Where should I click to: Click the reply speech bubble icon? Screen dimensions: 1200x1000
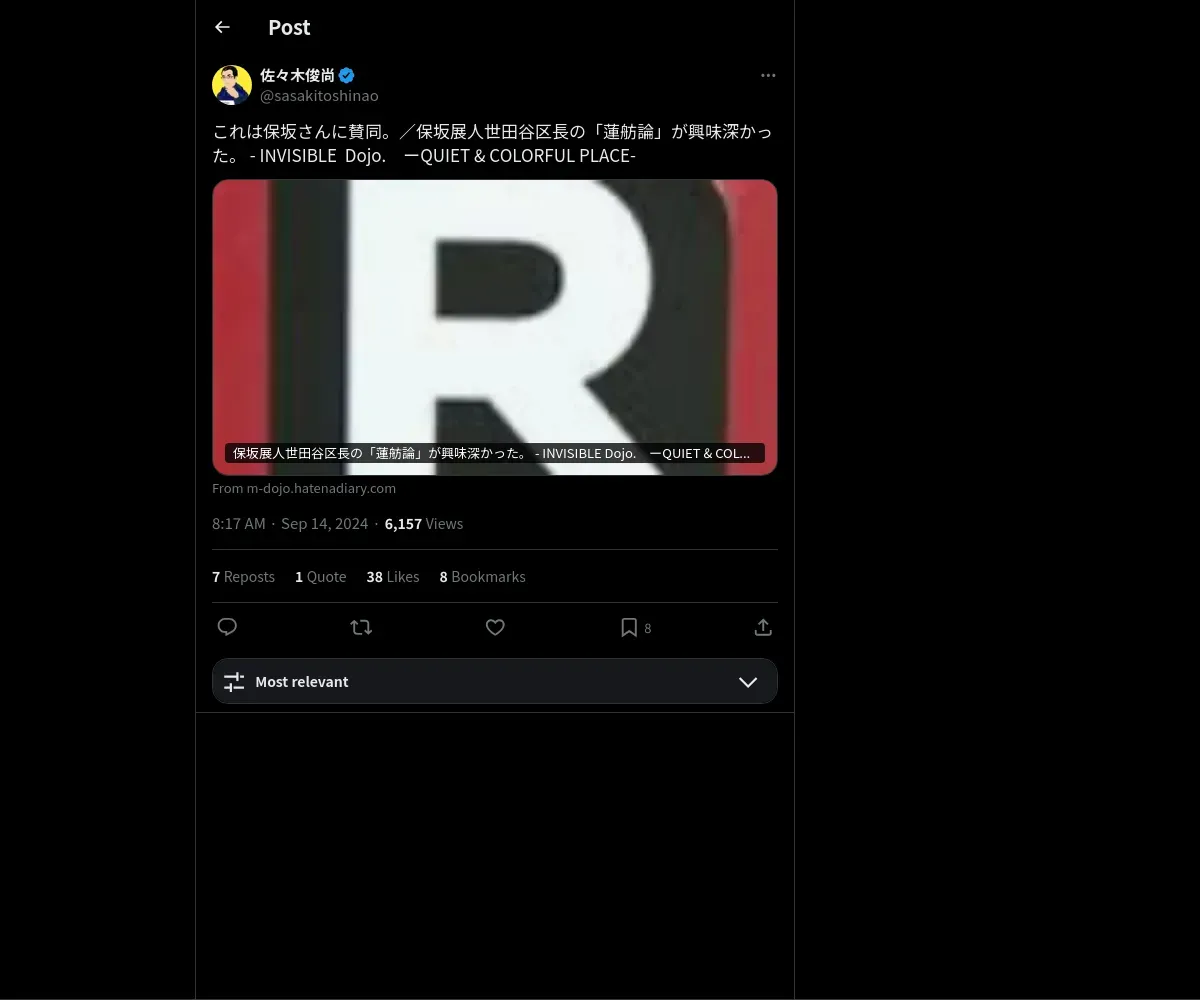coord(227,627)
